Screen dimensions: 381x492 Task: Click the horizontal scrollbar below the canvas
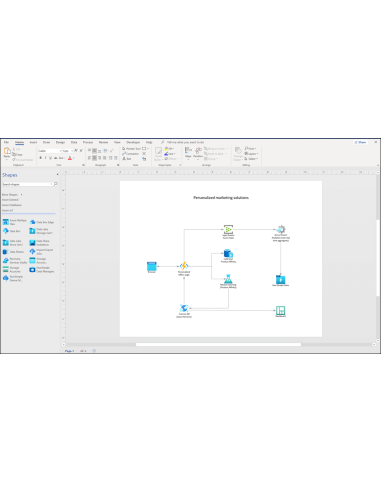pos(218,345)
